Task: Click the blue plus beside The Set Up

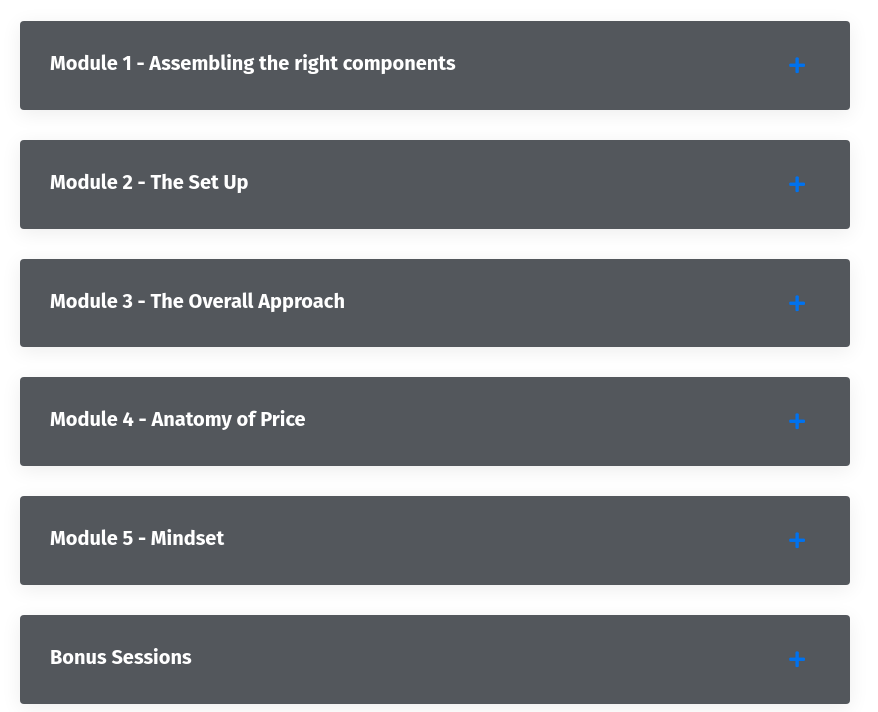Action: click(797, 185)
